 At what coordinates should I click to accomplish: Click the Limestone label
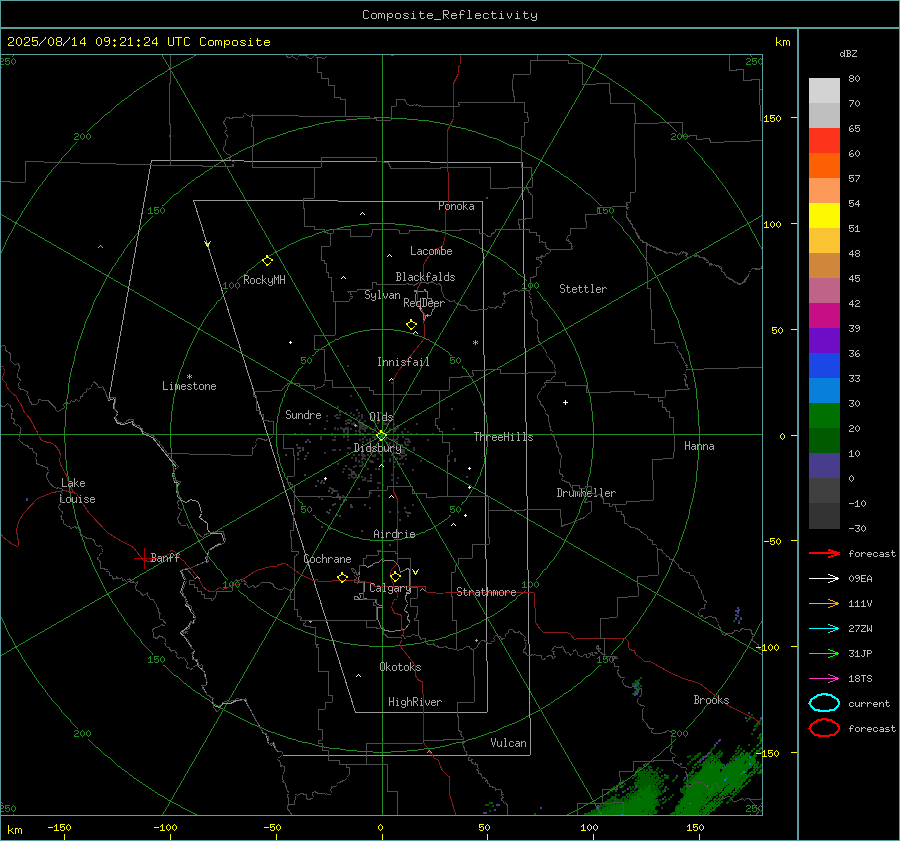pyautogui.click(x=189, y=386)
